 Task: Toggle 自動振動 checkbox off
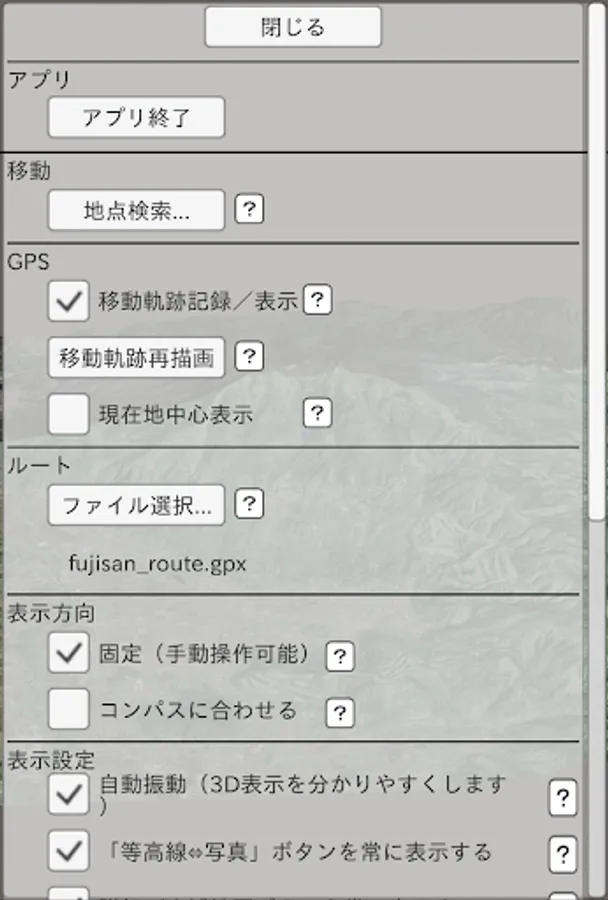(x=68, y=795)
